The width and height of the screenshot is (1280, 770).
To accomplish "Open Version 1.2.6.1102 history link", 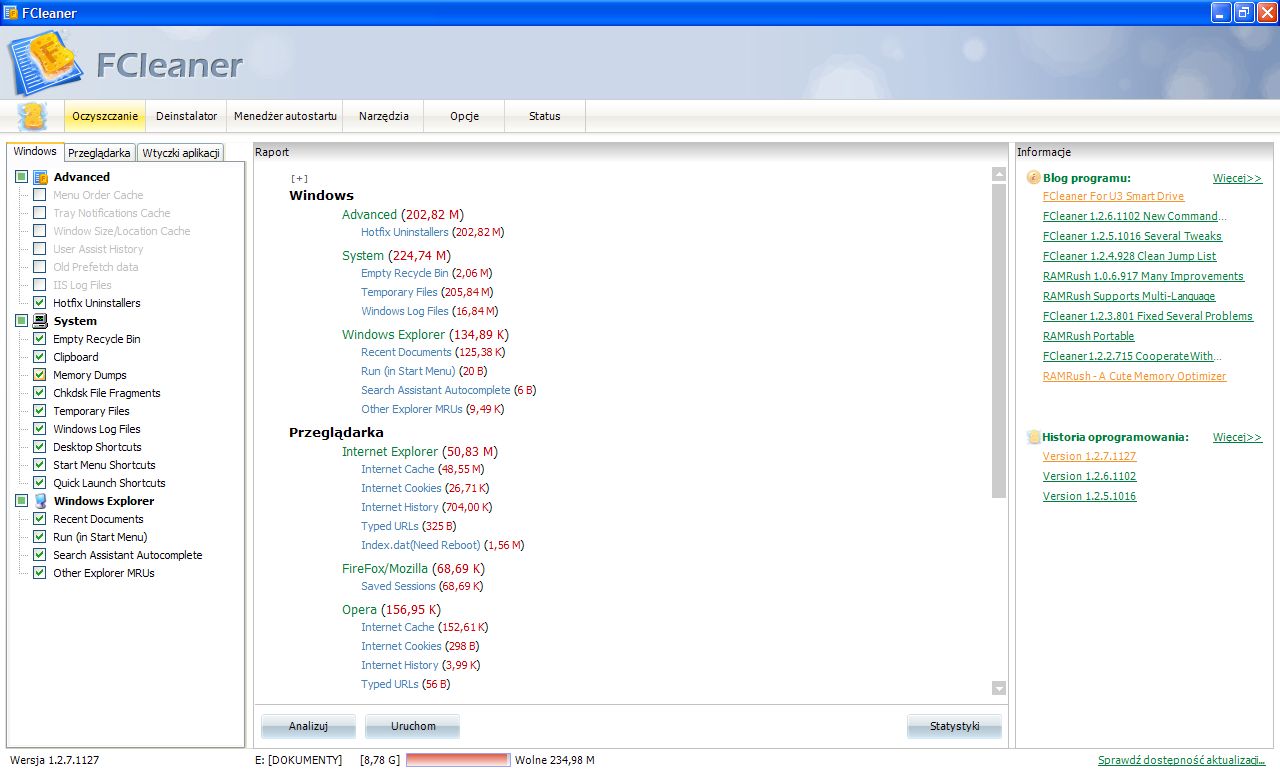I will 1089,476.
